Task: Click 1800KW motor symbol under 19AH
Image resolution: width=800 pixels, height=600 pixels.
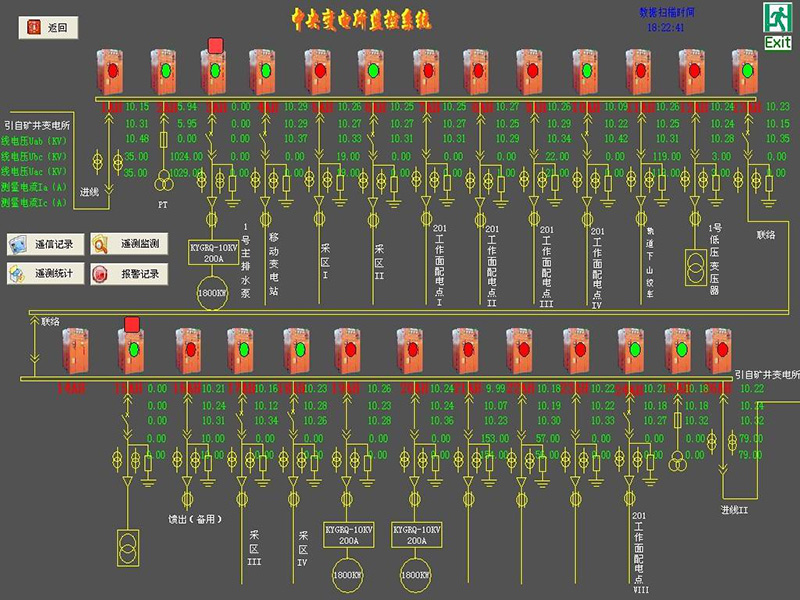Action: point(347,575)
